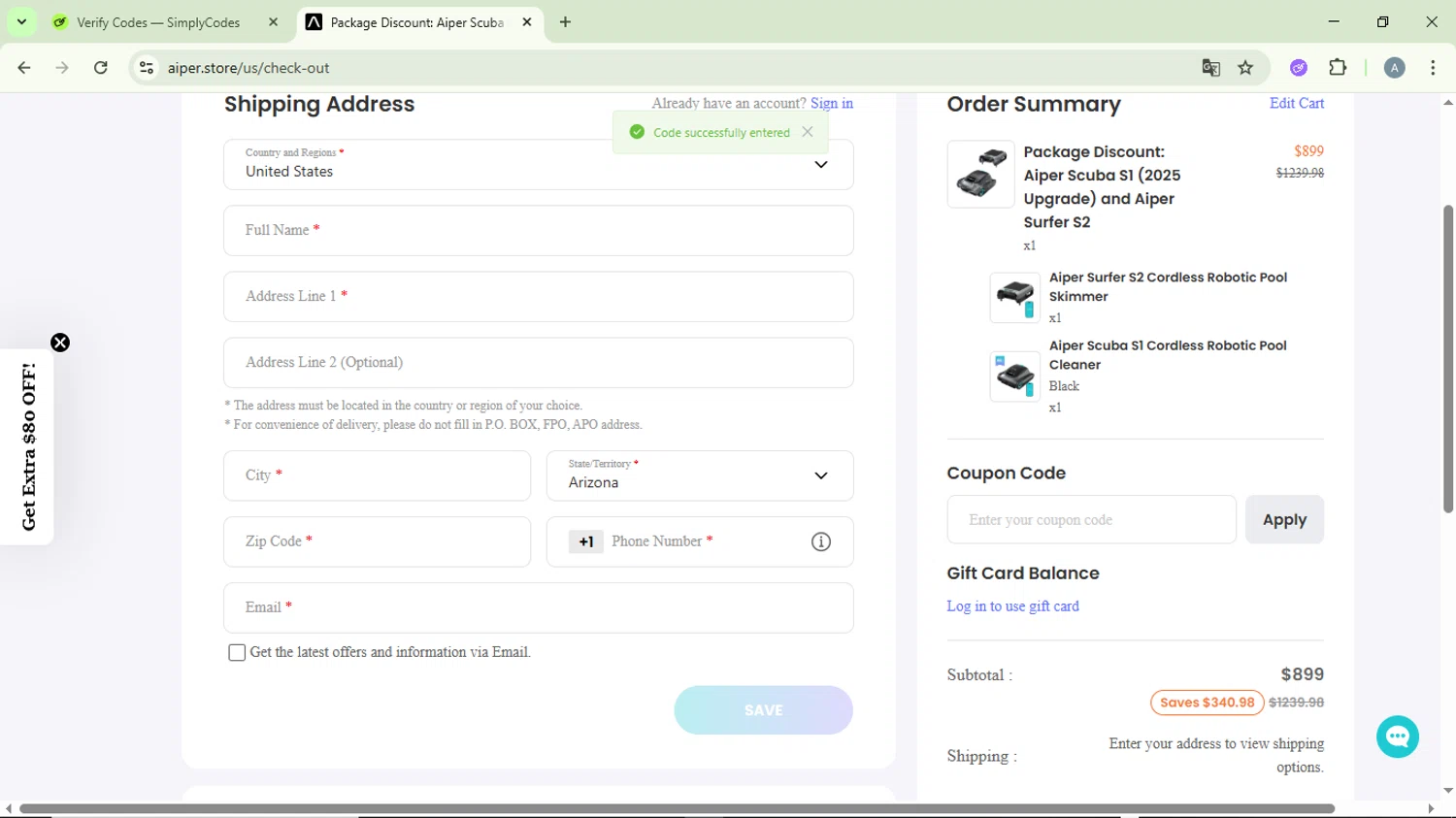View site information icon in address bar
The width and height of the screenshot is (1456, 818).
click(x=147, y=68)
